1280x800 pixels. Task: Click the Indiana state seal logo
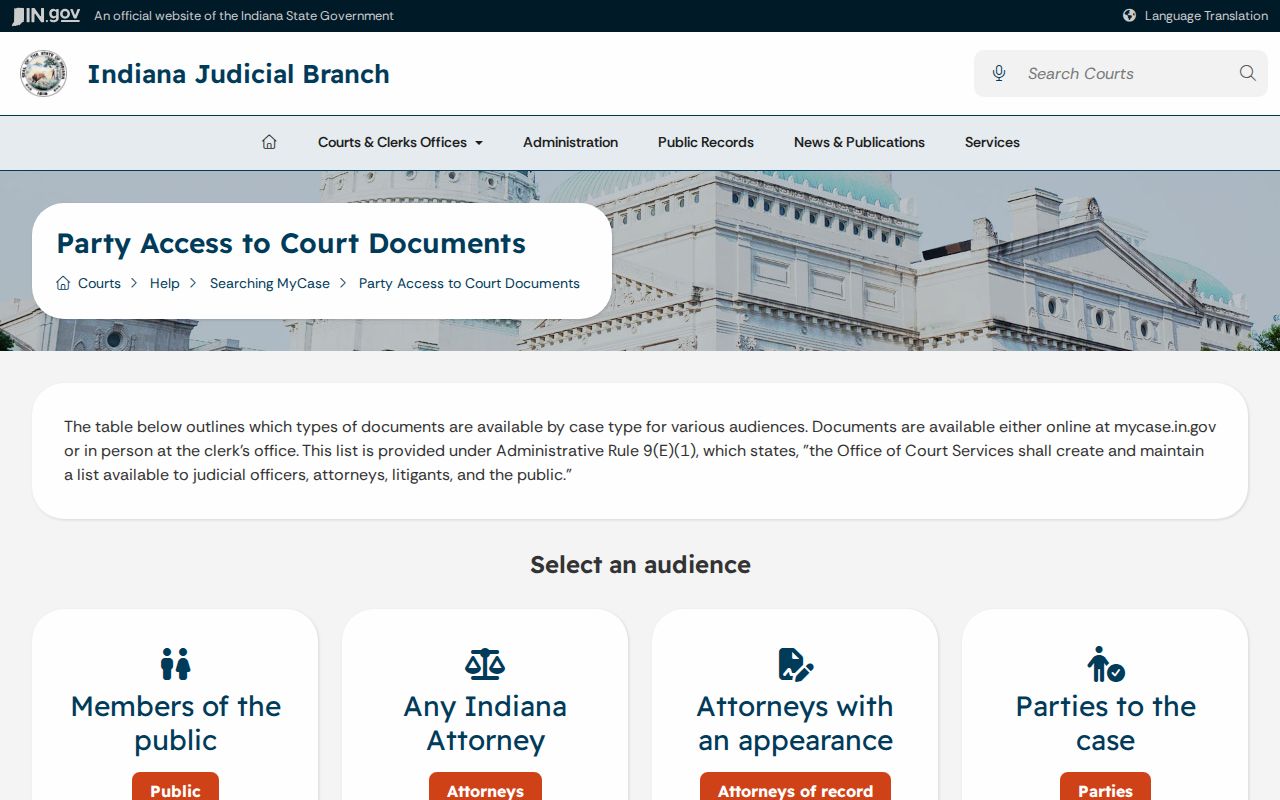coord(43,74)
